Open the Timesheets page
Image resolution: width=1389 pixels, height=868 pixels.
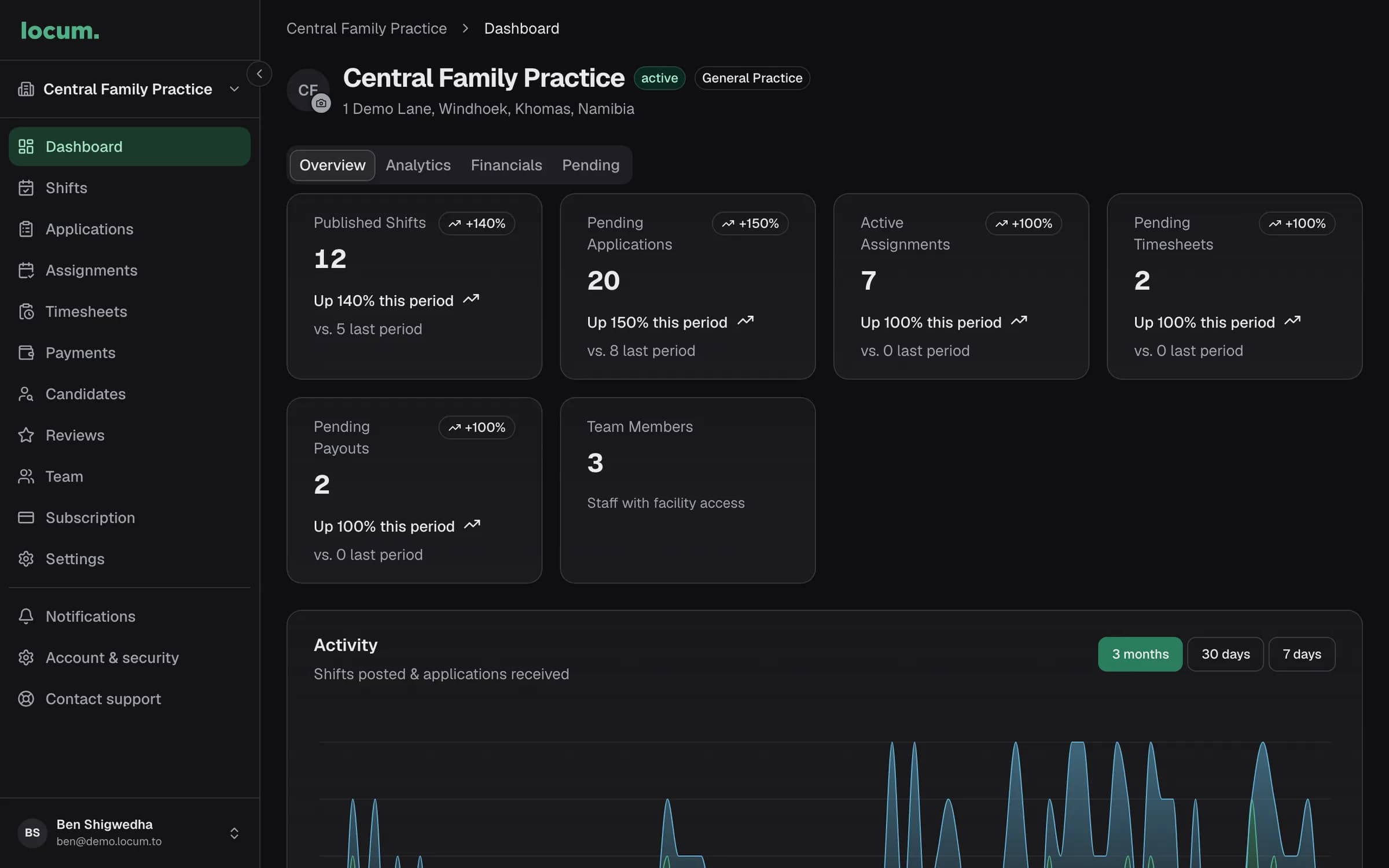(130, 311)
